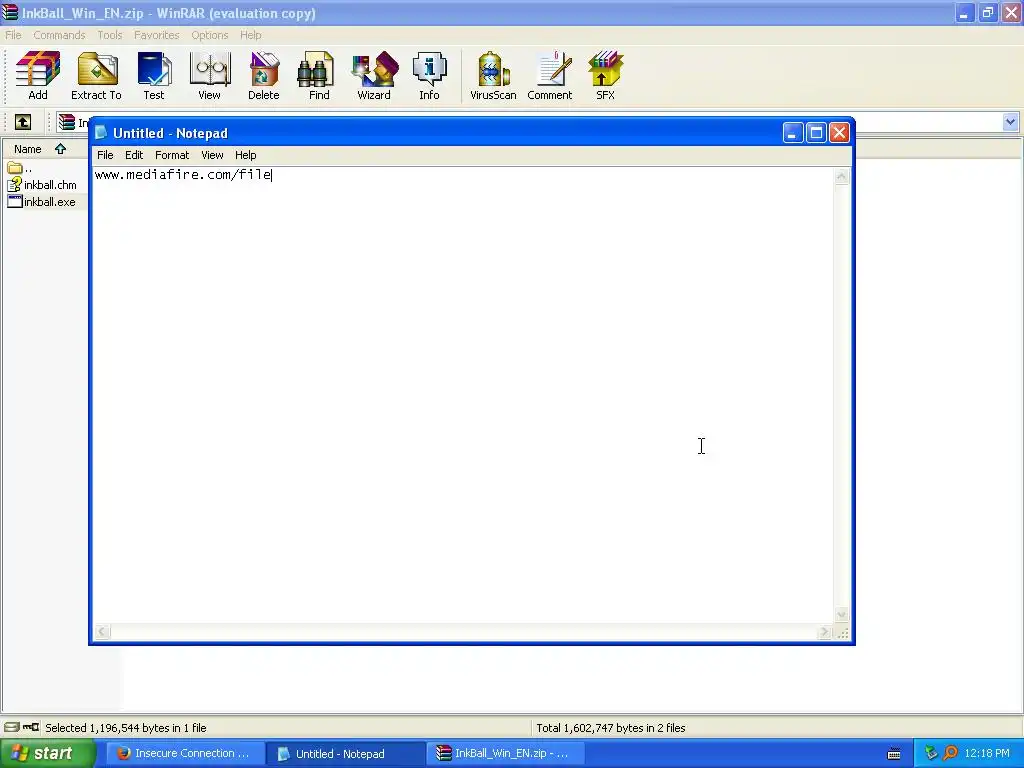The height and width of the screenshot is (768, 1024).
Task: Click the Delete toolbar icon
Action: (263, 76)
